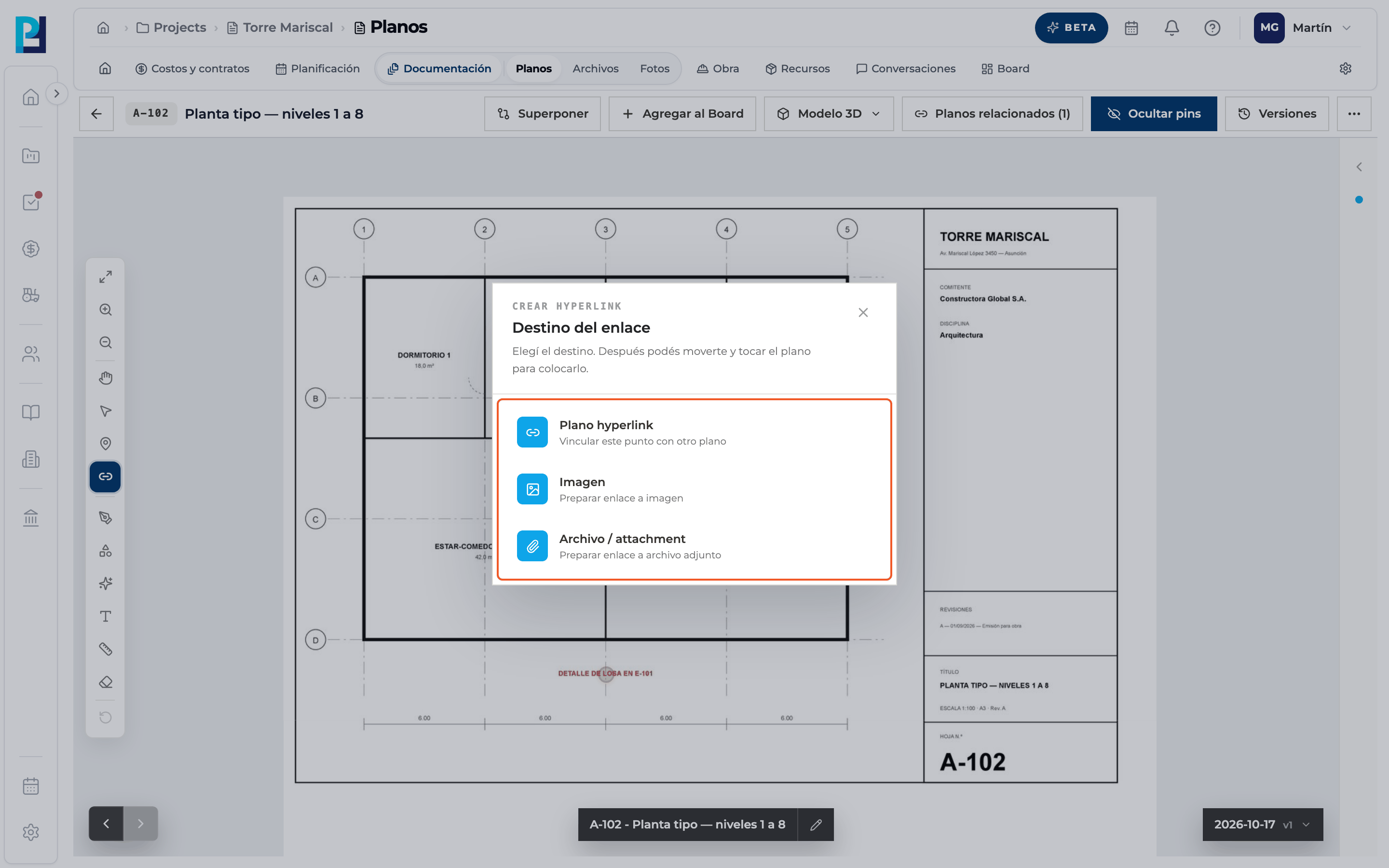Open Costos y contratos tab
The image size is (1389, 868).
[192, 68]
